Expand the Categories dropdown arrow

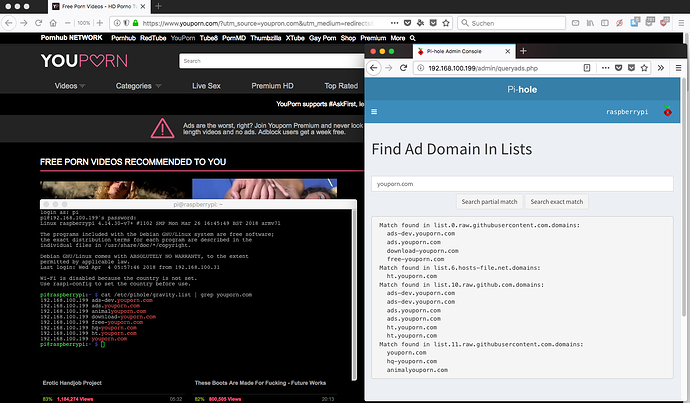(158, 86)
